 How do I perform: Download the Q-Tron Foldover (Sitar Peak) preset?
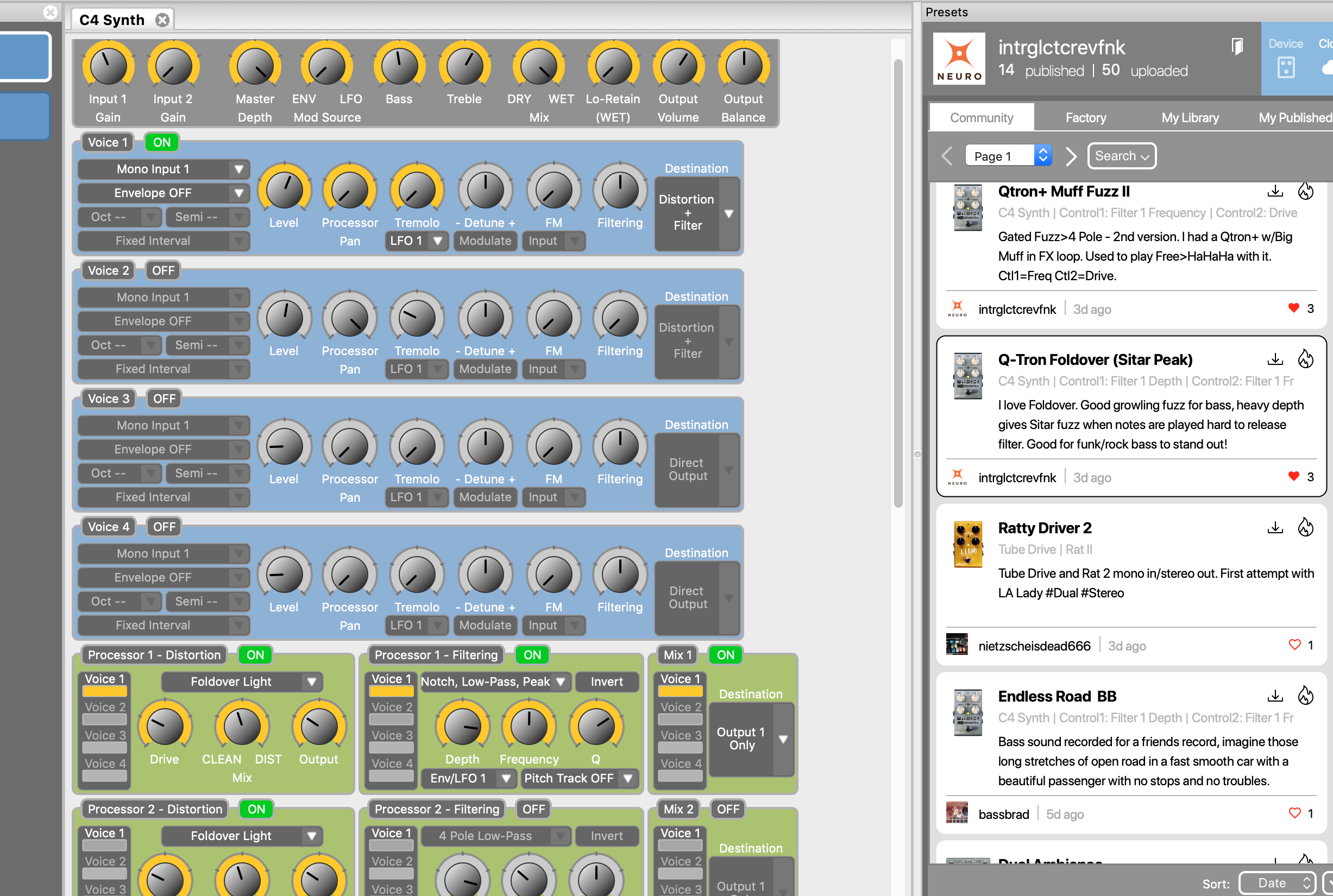(1275, 359)
